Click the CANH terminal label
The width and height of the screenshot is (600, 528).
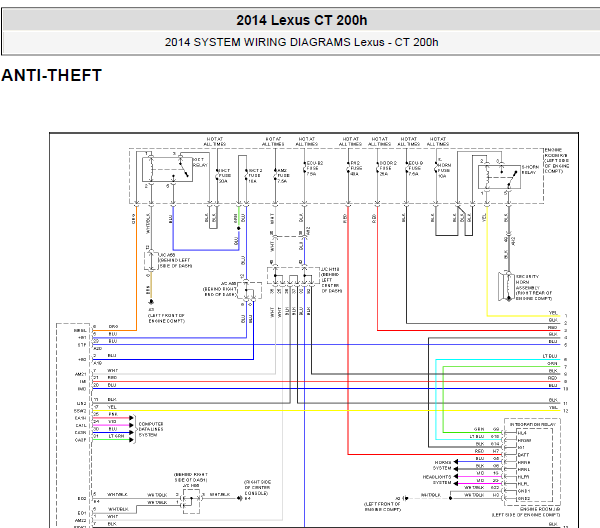pos(80,418)
